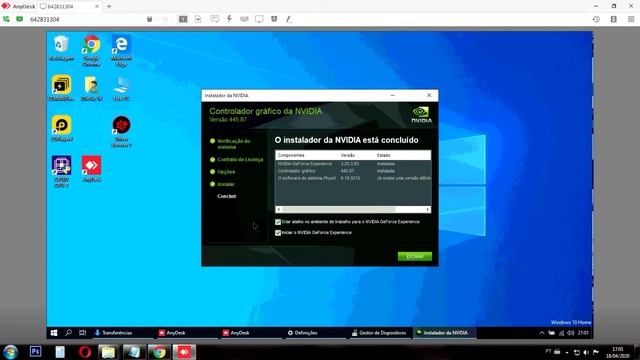Image resolution: width=640 pixels, height=360 pixels.
Task: Open the AnyDesk hamburger main menu
Action: [631, 19]
